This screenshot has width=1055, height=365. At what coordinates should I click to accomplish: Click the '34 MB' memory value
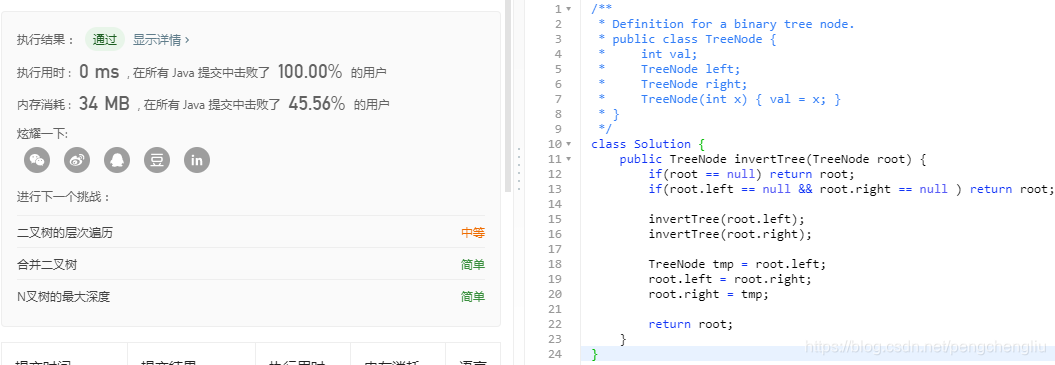coord(104,104)
